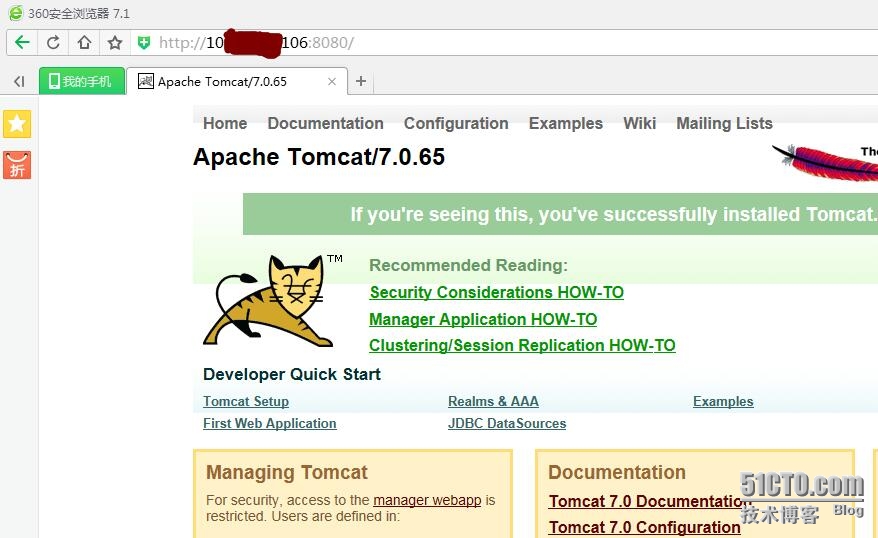
Task: Open the JDBC DataSources link
Action: tap(507, 423)
